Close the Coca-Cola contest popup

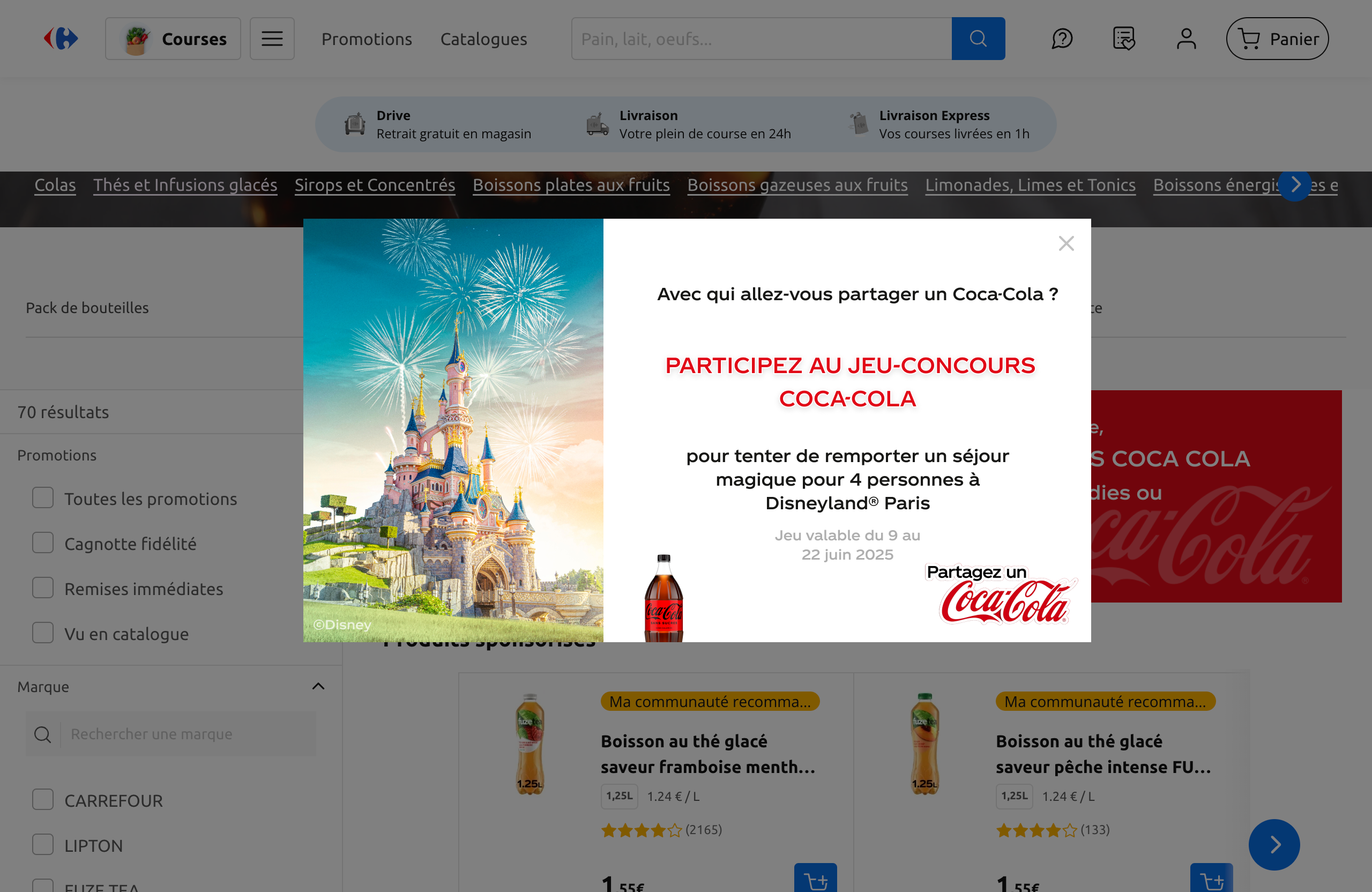pyautogui.click(x=1066, y=243)
